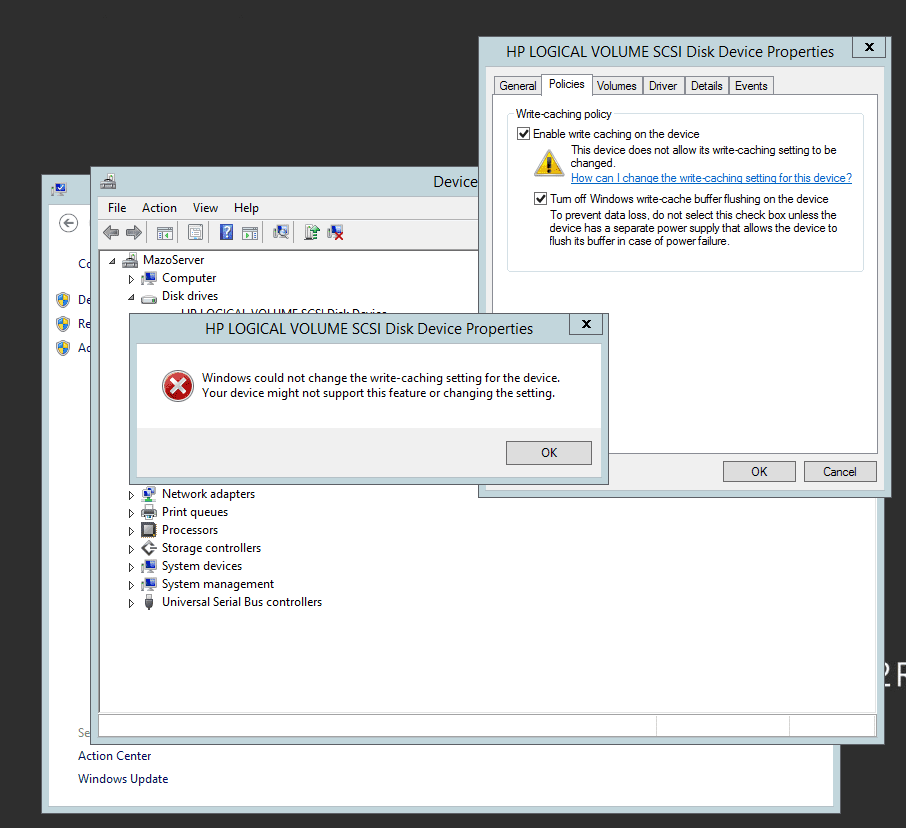The image size is (906, 828).
Task: Click the Back arrow in Device Manager toolbar
Action: click(x=110, y=233)
